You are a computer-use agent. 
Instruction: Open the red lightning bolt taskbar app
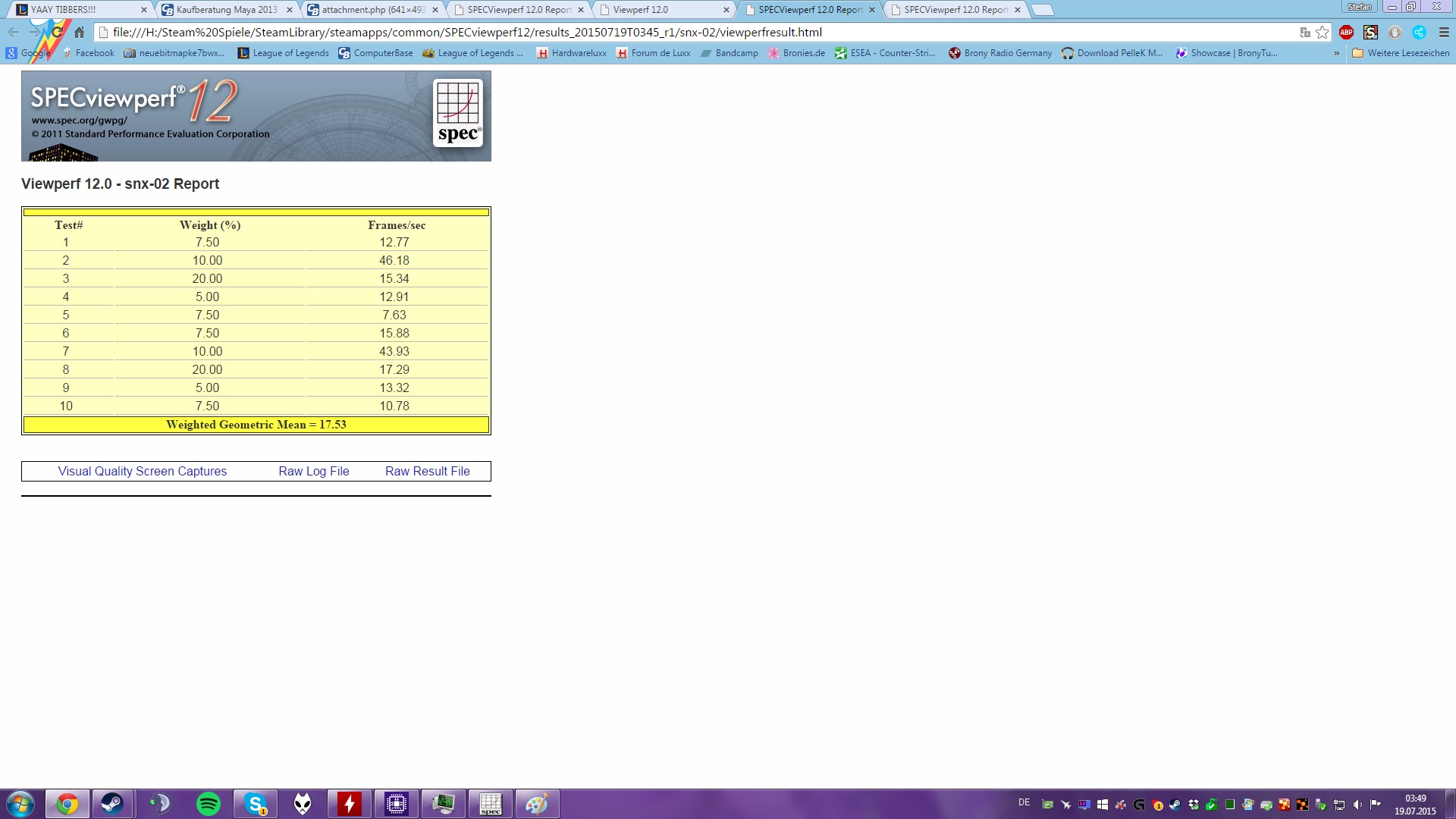(x=350, y=804)
